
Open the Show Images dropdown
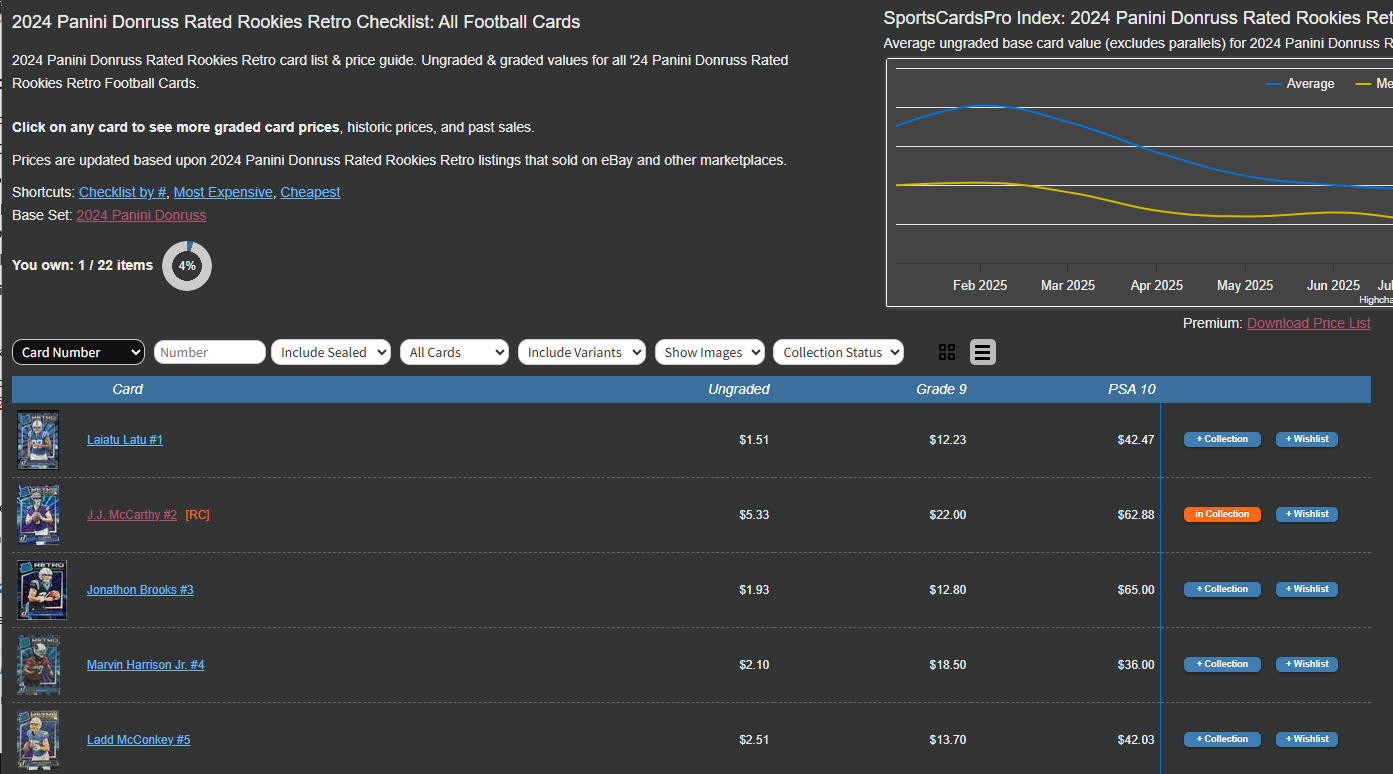point(710,352)
